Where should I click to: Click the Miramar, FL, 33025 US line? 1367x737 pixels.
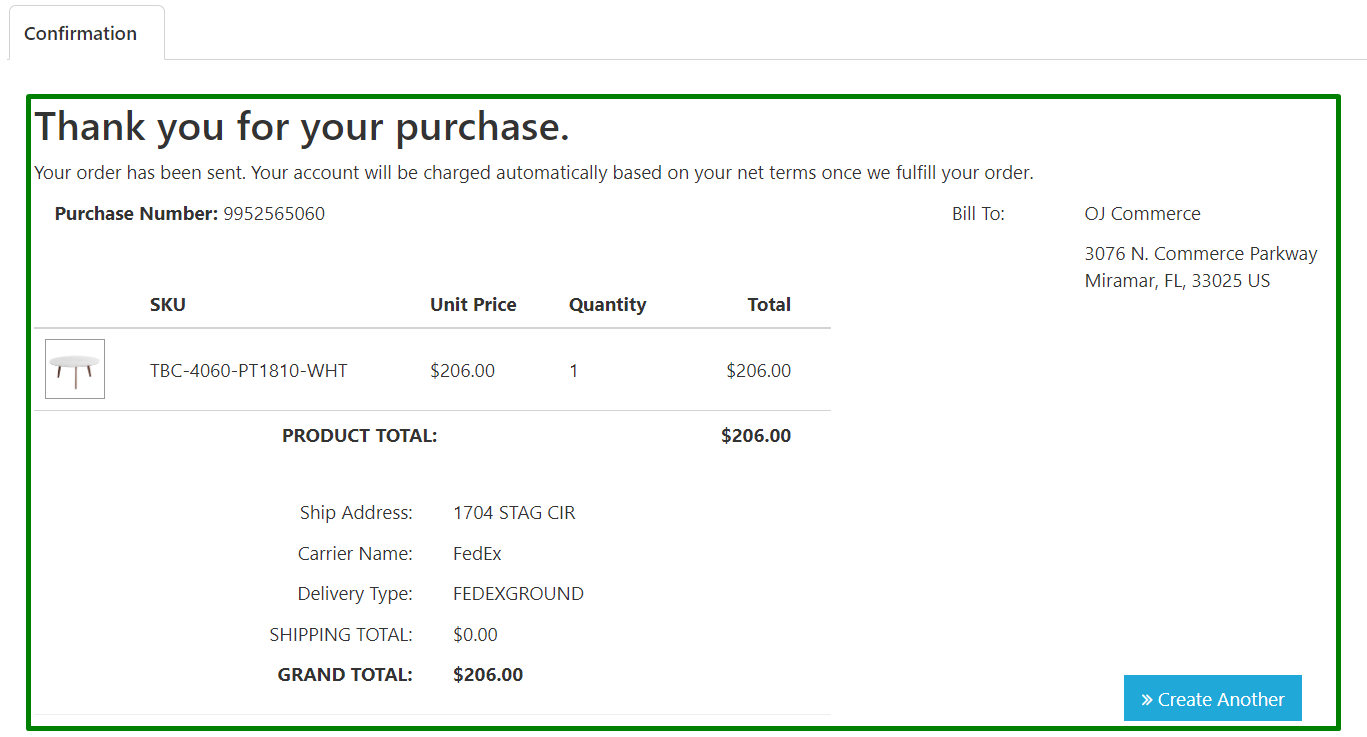click(1177, 281)
